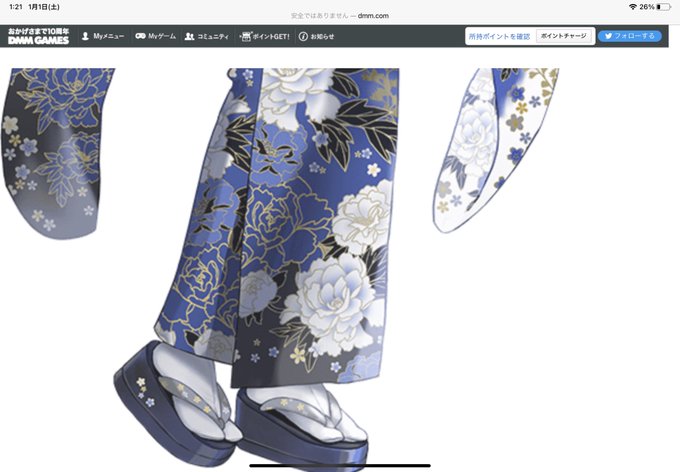This screenshot has width=680, height=472.
Task: Open the Myゲーム menu
Action: tap(155, 36)
